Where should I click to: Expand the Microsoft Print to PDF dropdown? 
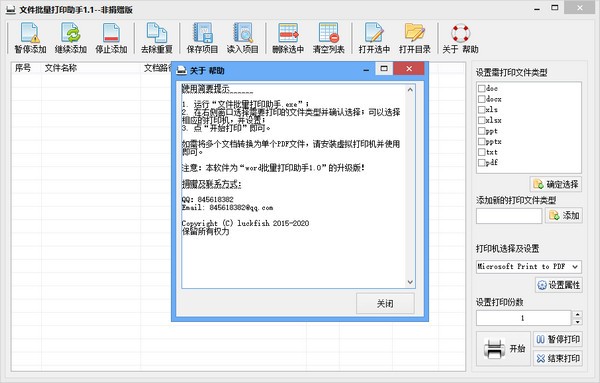pyautogui.click(x=575, y=266)
